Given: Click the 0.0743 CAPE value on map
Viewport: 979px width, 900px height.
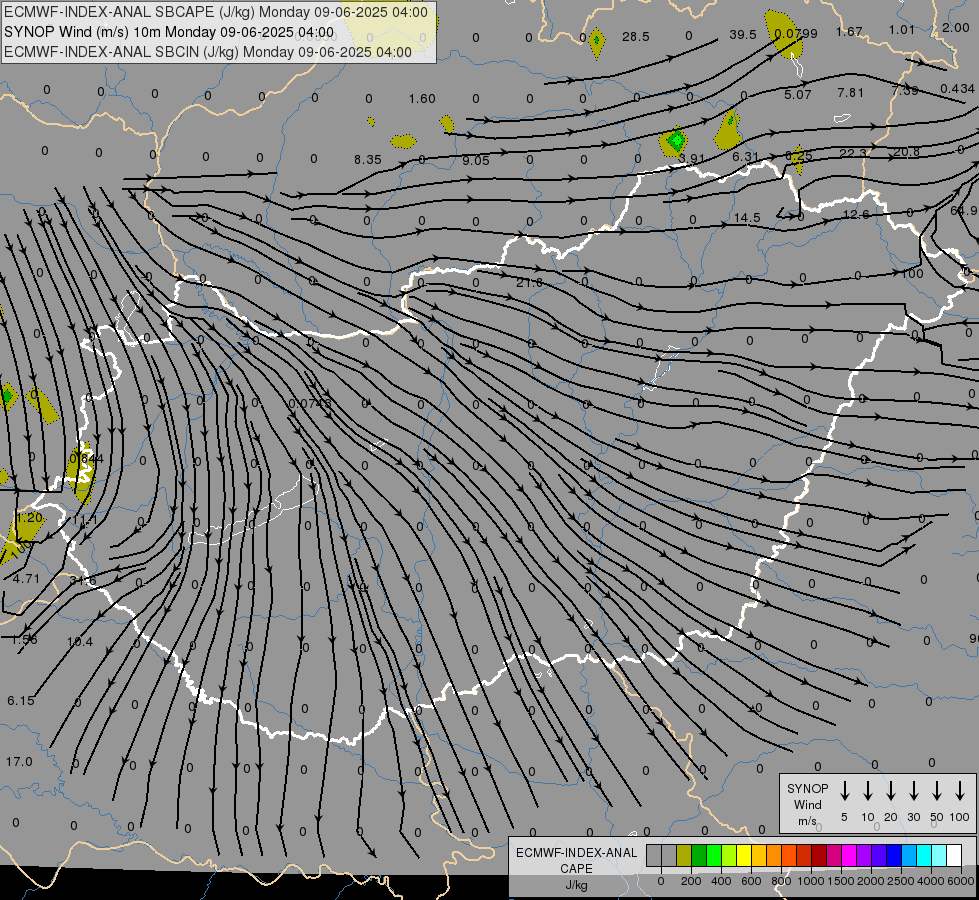Looking at the screenshot, I should coord(310,404).
